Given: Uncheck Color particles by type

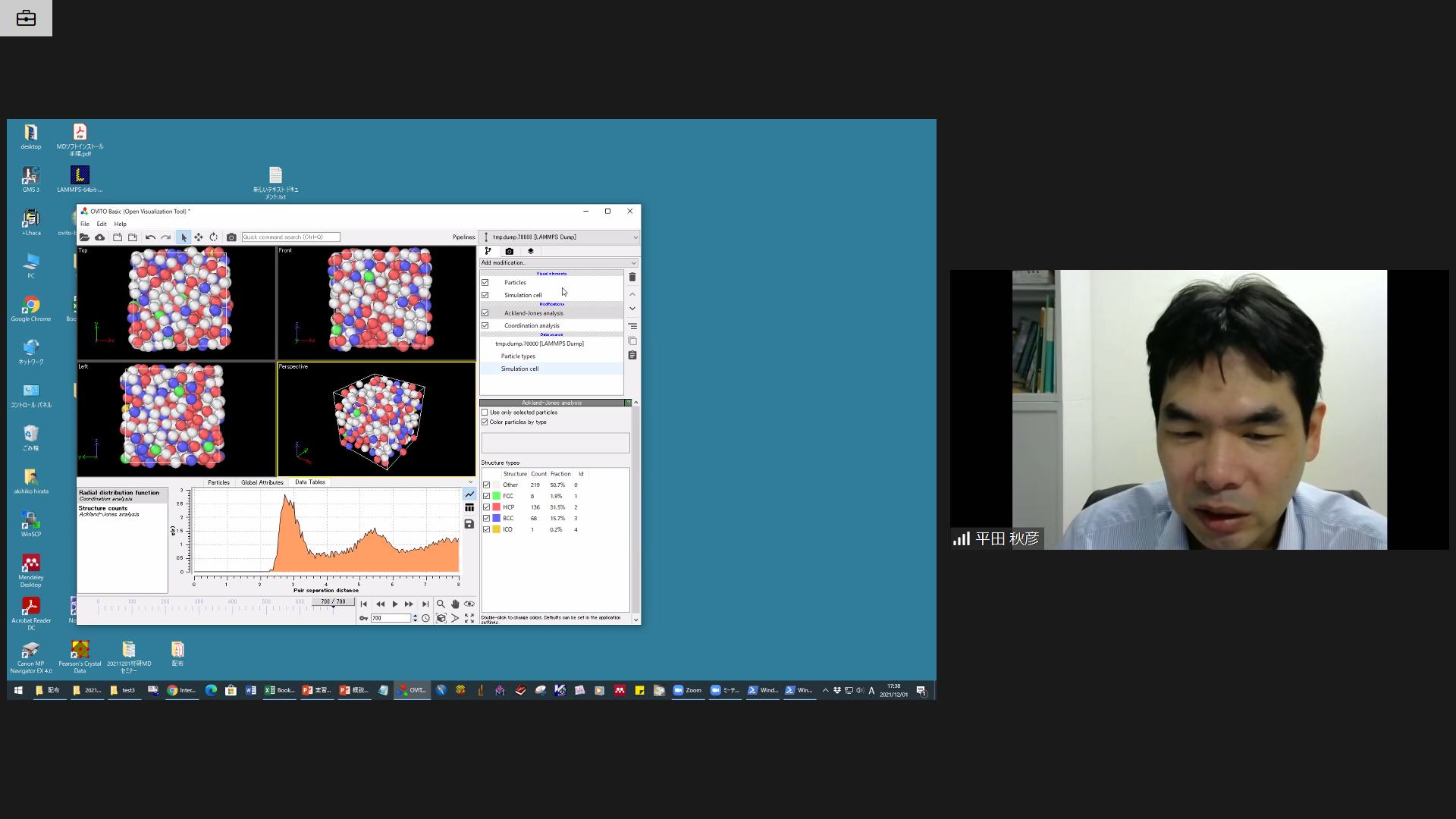Looking at the screenshot, I should pos(485,422).
